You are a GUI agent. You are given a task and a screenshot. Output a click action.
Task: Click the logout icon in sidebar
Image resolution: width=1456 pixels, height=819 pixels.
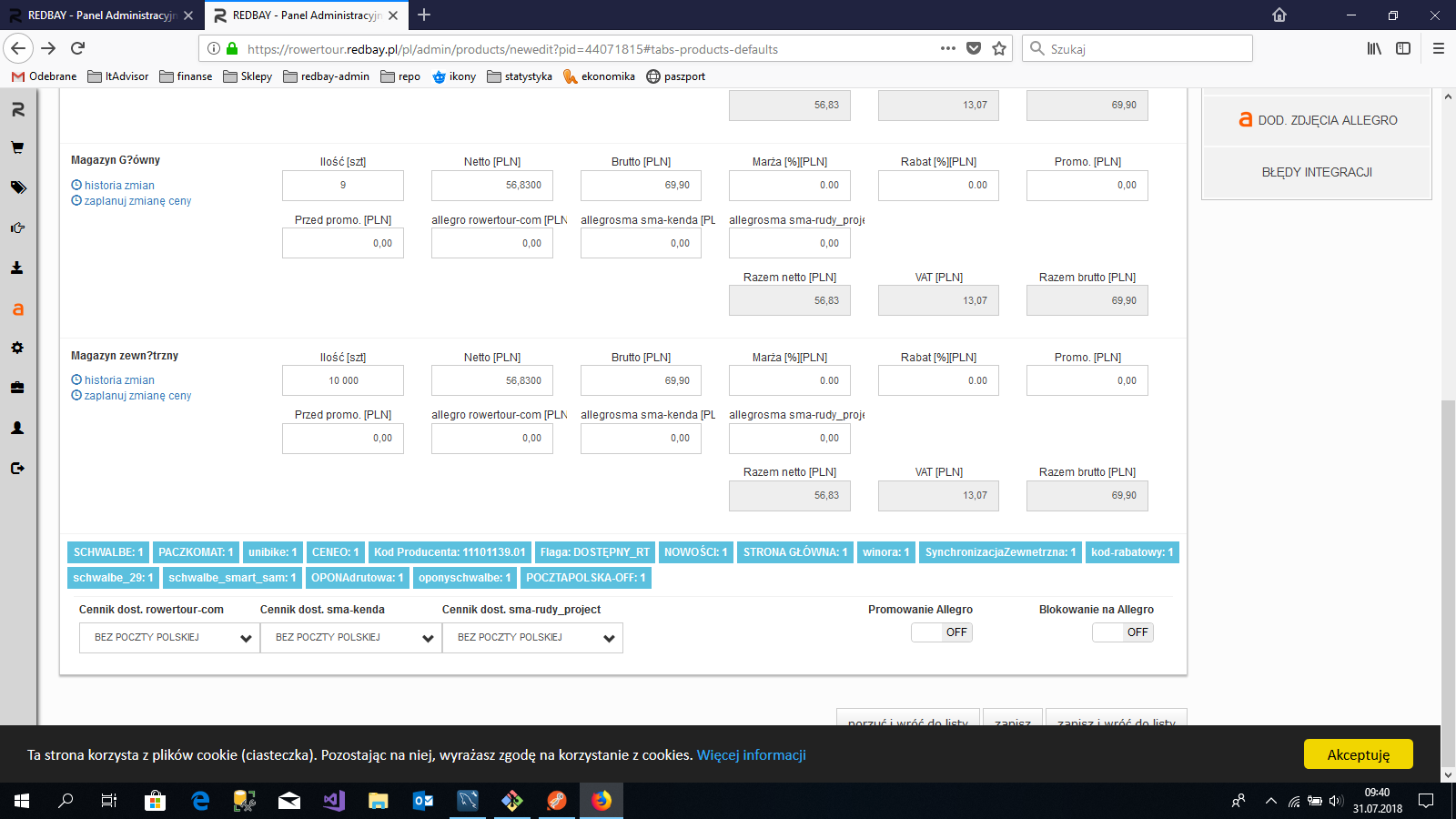coord(17,468)
